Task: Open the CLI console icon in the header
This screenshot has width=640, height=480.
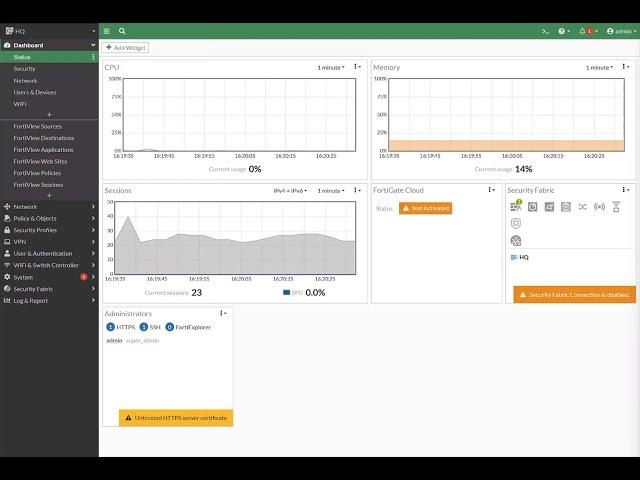Action: (545, 31)
